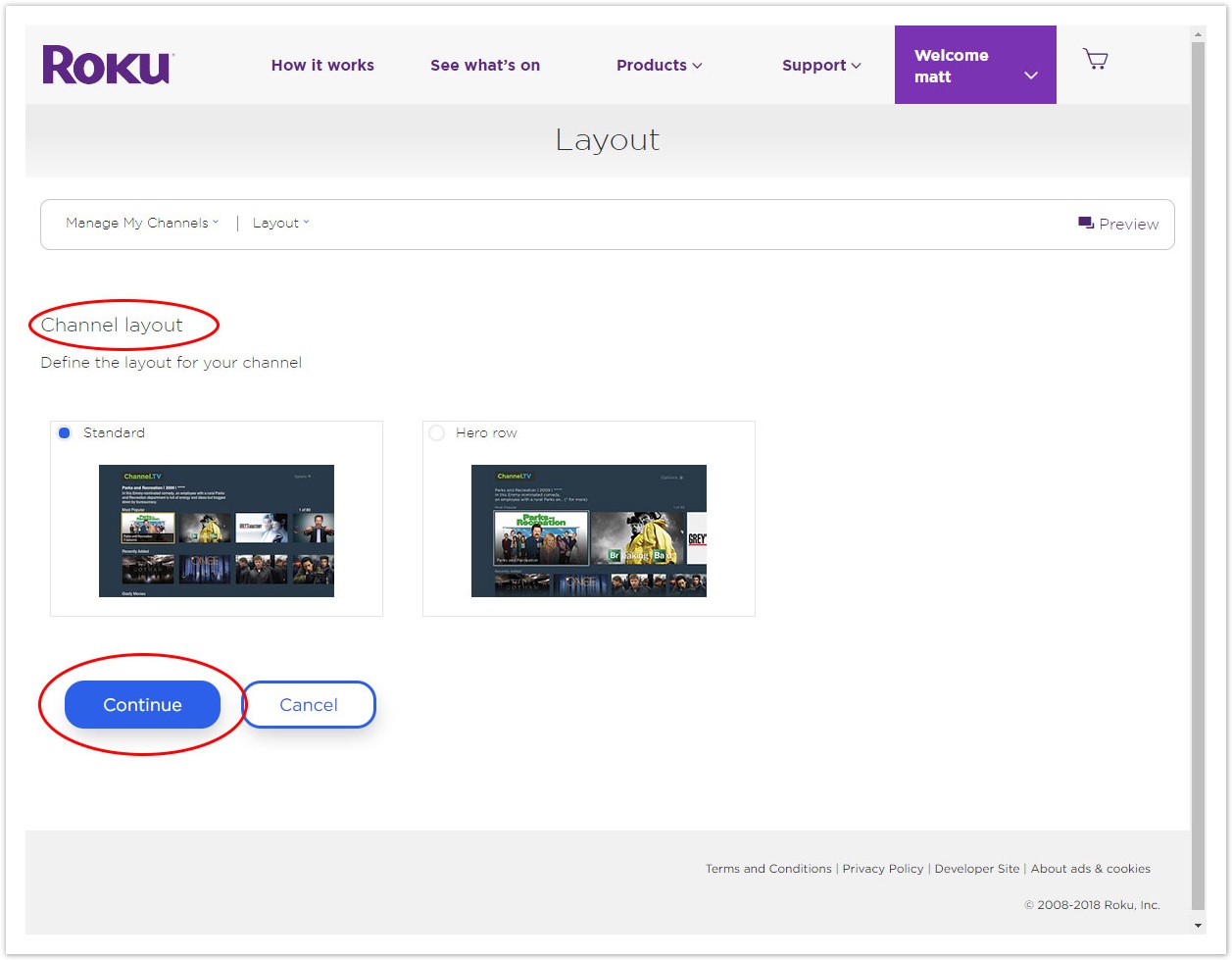This screenshot has width=1232, height=960.
Task: Click the Preview icon
Action: 1086,224
